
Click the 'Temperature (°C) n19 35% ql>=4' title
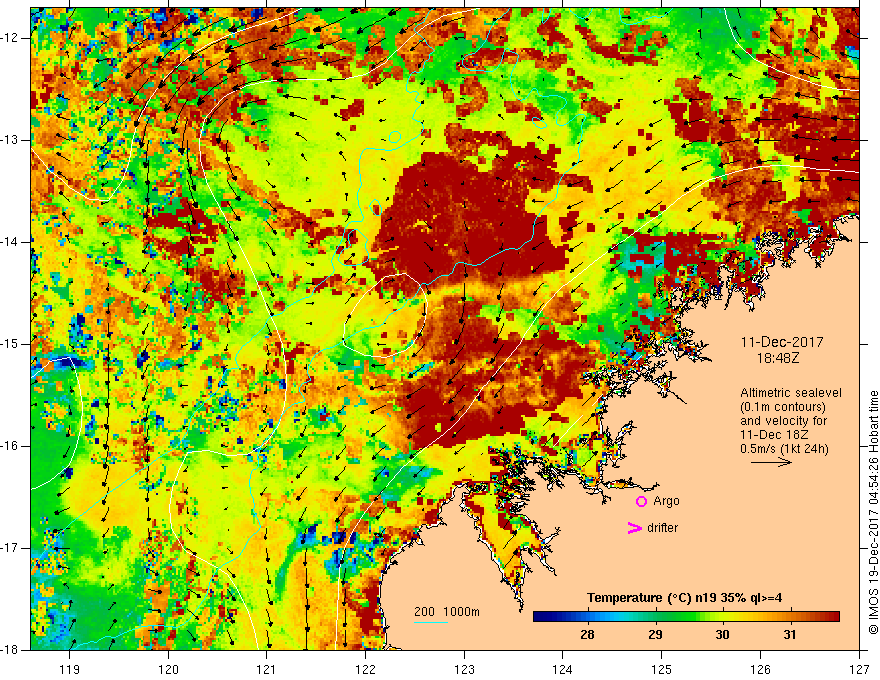pos(684,598)
